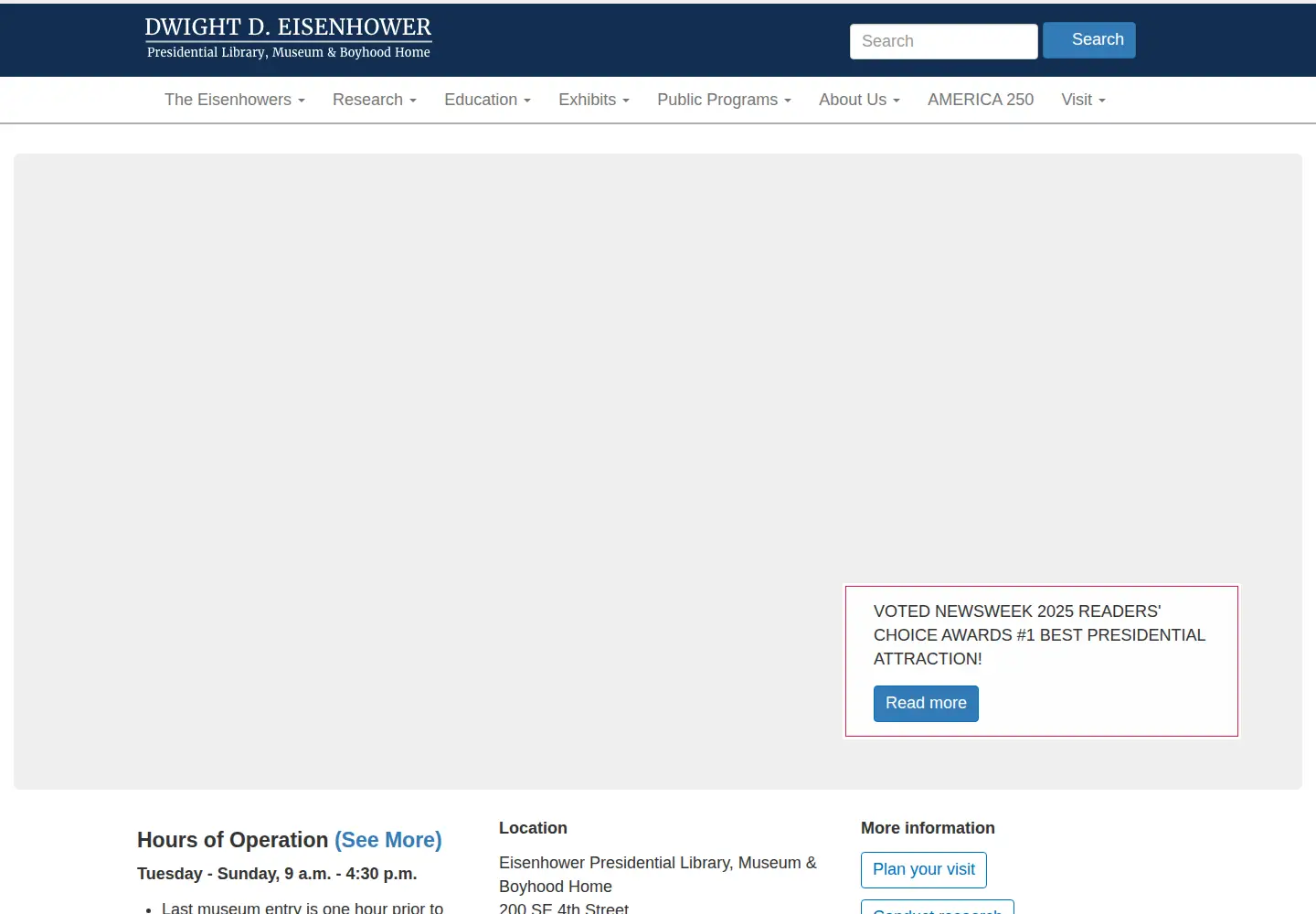1316x914 pixels.
Task: Expand the Research menu
Action: tap(375, 100)
